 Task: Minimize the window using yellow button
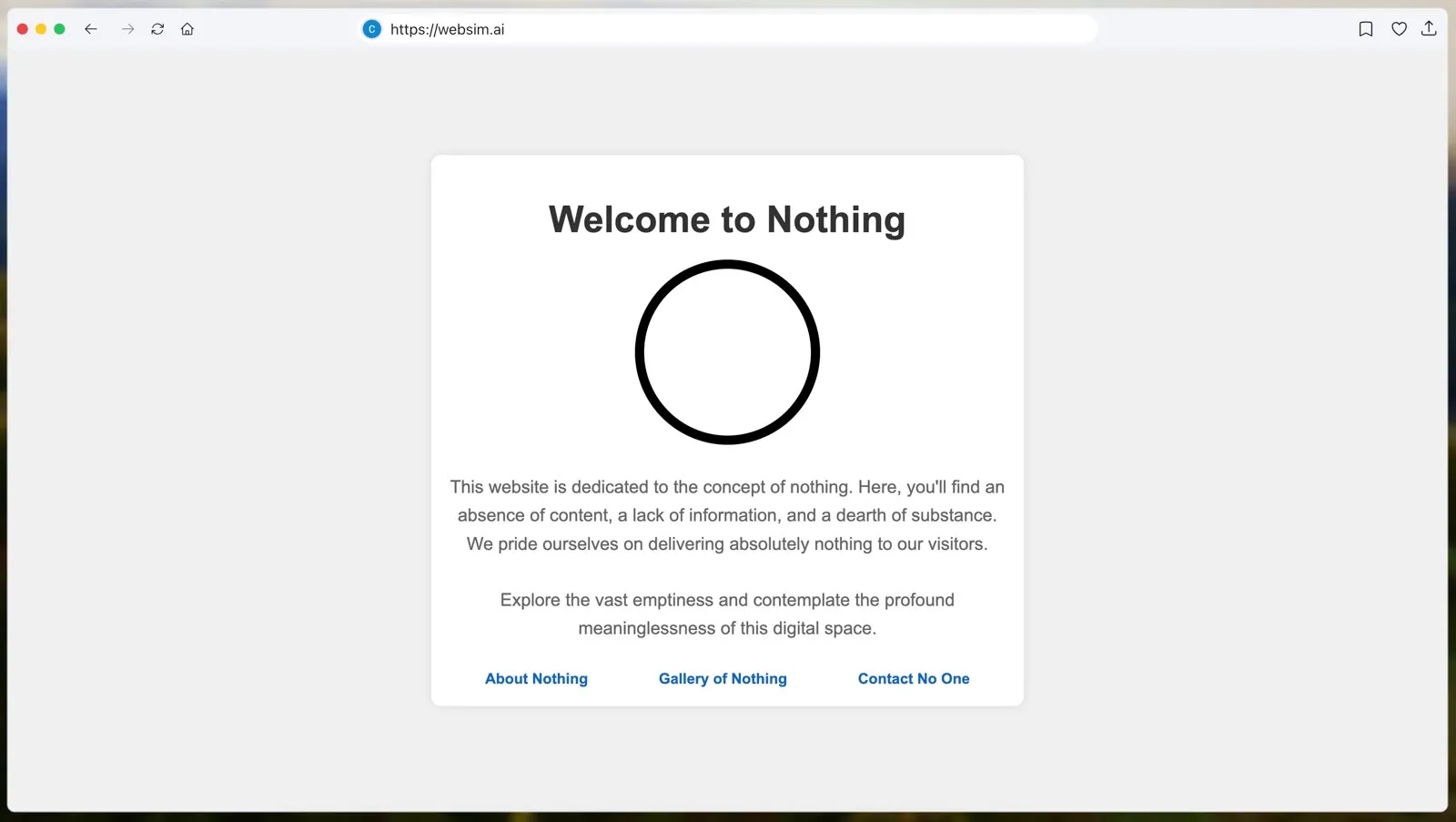point(41,29)
